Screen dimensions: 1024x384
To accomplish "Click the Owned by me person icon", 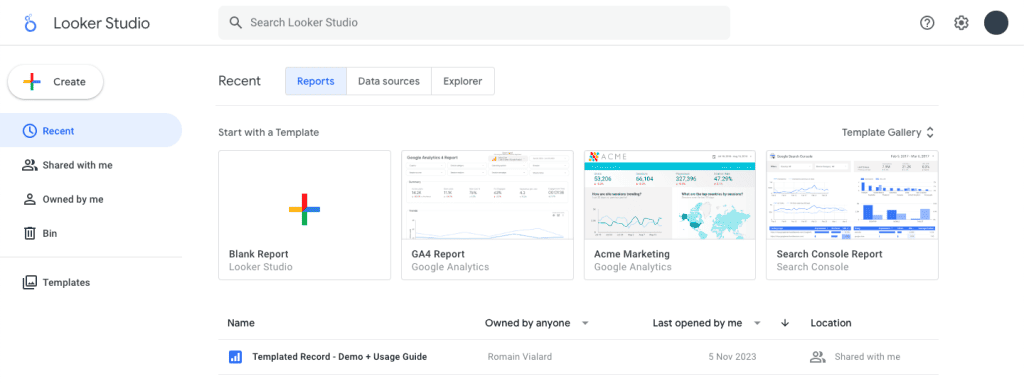I will (x=29, y=199).
